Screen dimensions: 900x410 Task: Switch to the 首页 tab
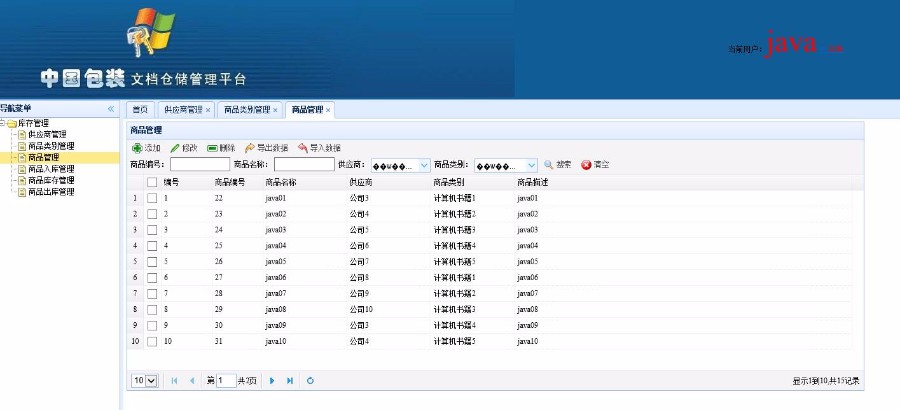point(140,110)
